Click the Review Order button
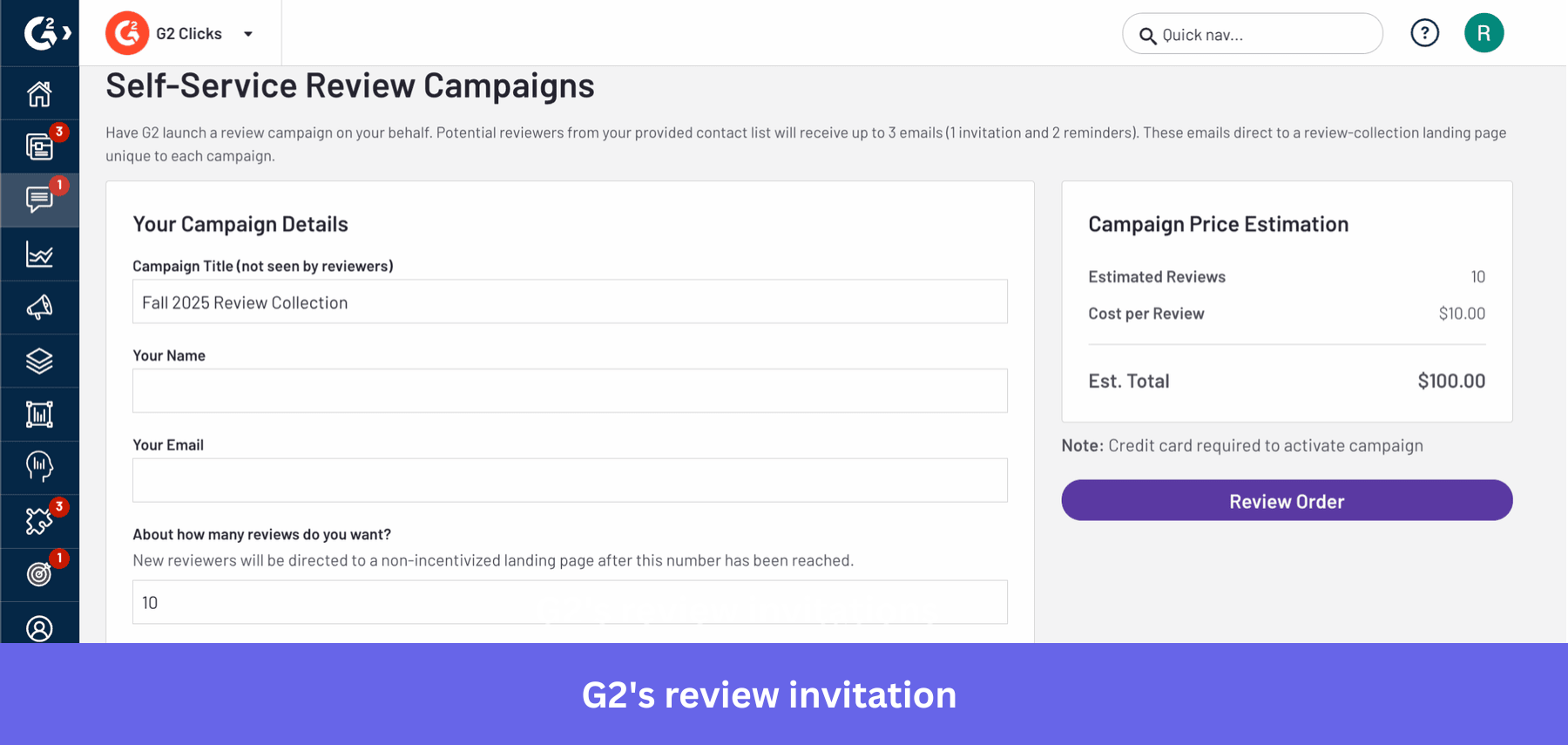Image resolution: width=1568 pixels, height=745 pixels. 1287,500
